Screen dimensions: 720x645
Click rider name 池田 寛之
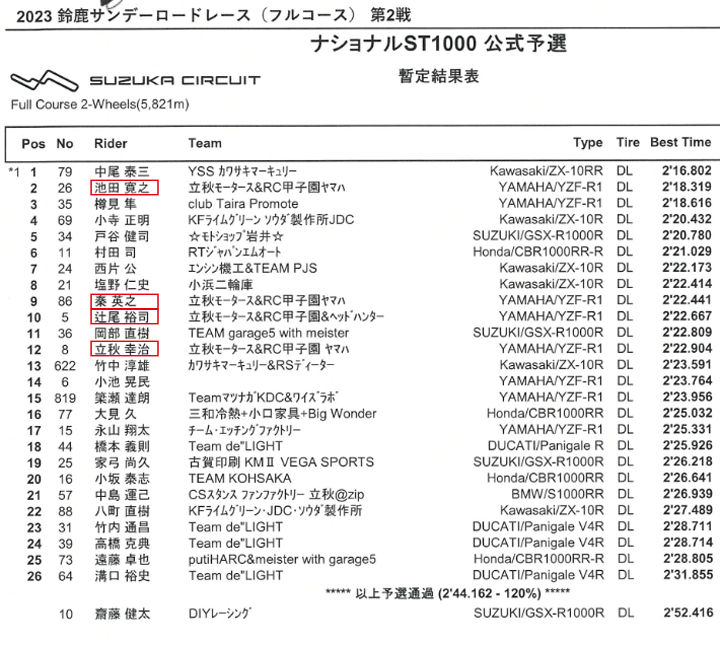tap(122, 188)
